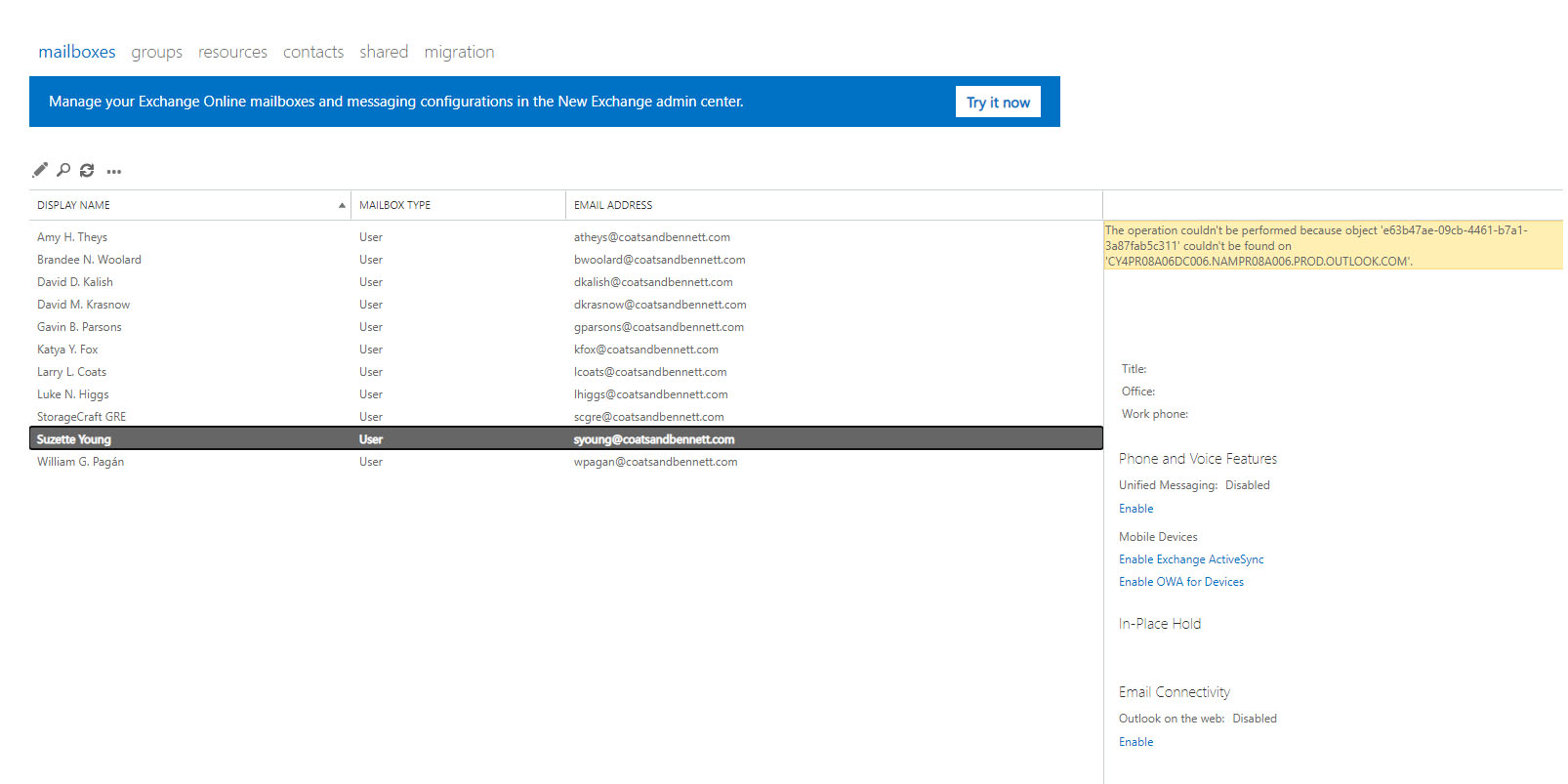Click wpagan@coatsandbennett.com email
The height and width of the screenshot is (784, 1568).
coord(655,462)
